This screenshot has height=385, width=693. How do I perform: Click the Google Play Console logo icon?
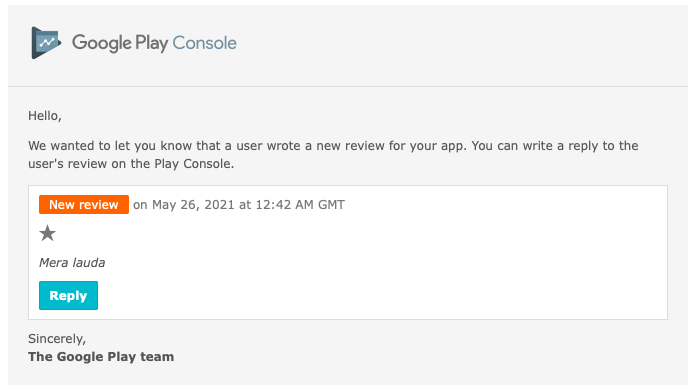46,43
